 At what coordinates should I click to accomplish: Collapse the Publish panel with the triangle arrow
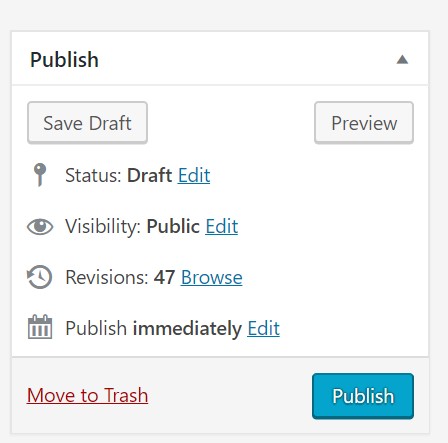coord(402,60)
